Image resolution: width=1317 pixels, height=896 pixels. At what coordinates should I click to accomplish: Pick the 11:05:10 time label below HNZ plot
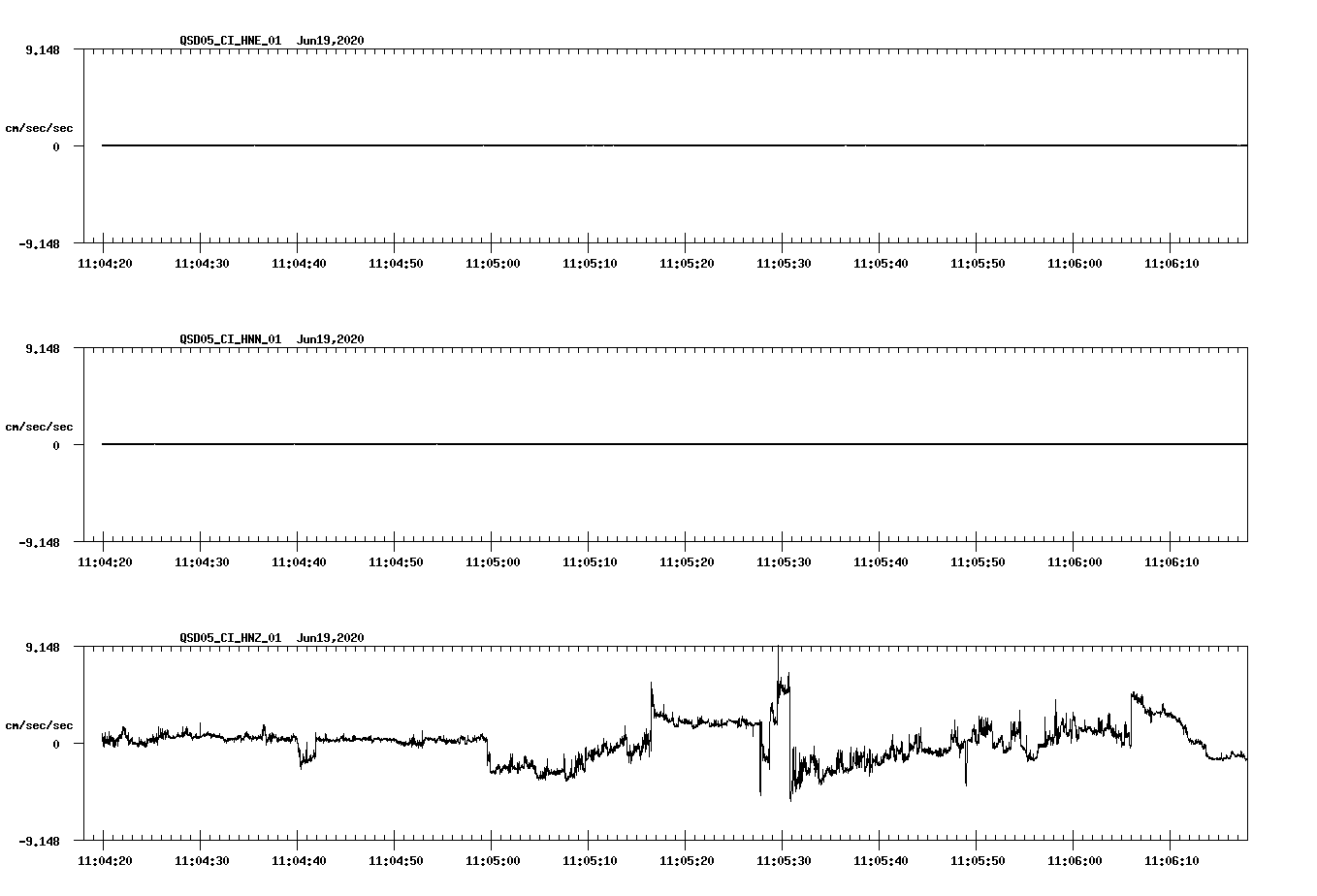pos(590,860)
